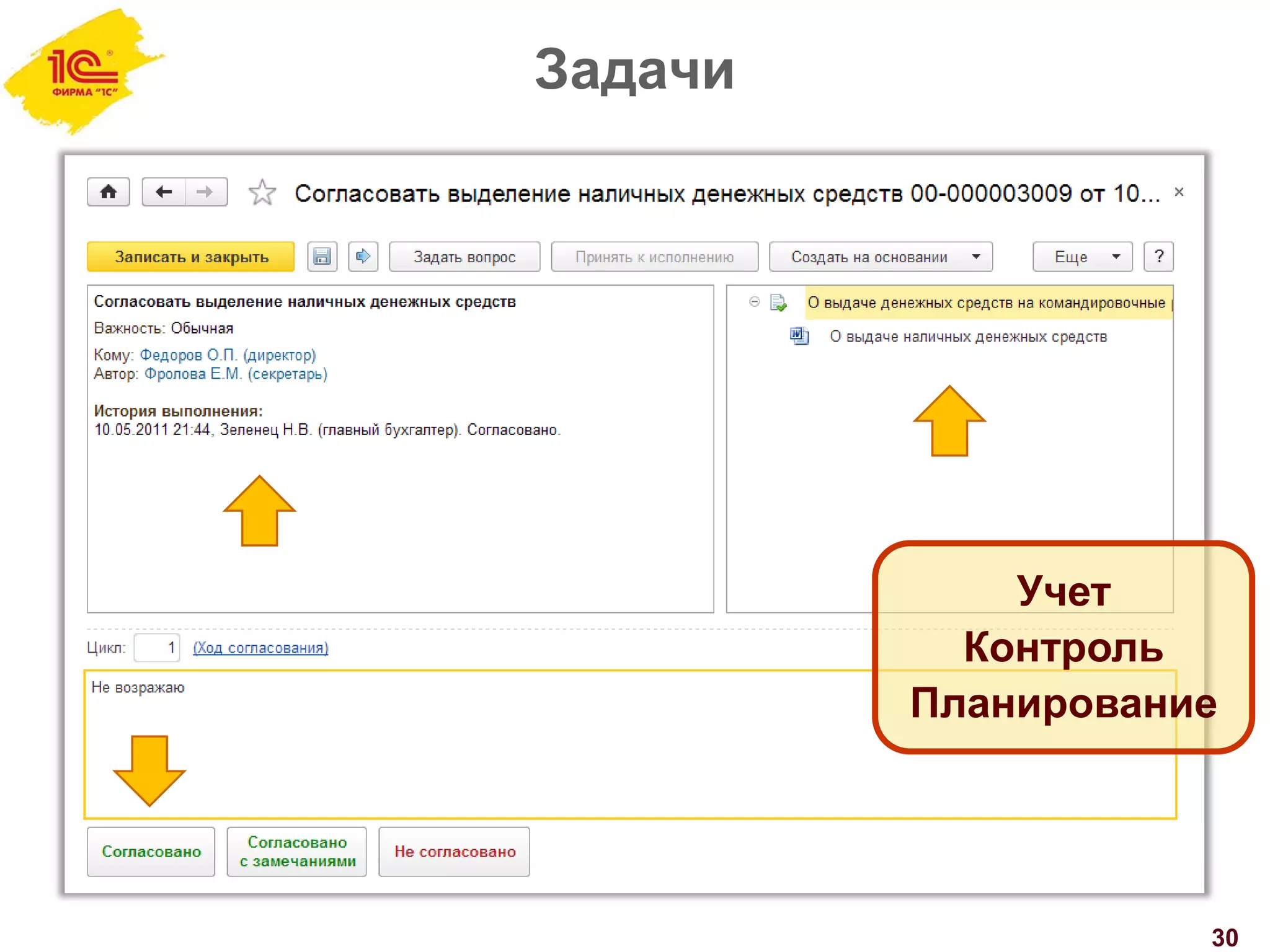Open Ход согласования link
Viewport: 1270px width, 952px height.
click(260, 648)
